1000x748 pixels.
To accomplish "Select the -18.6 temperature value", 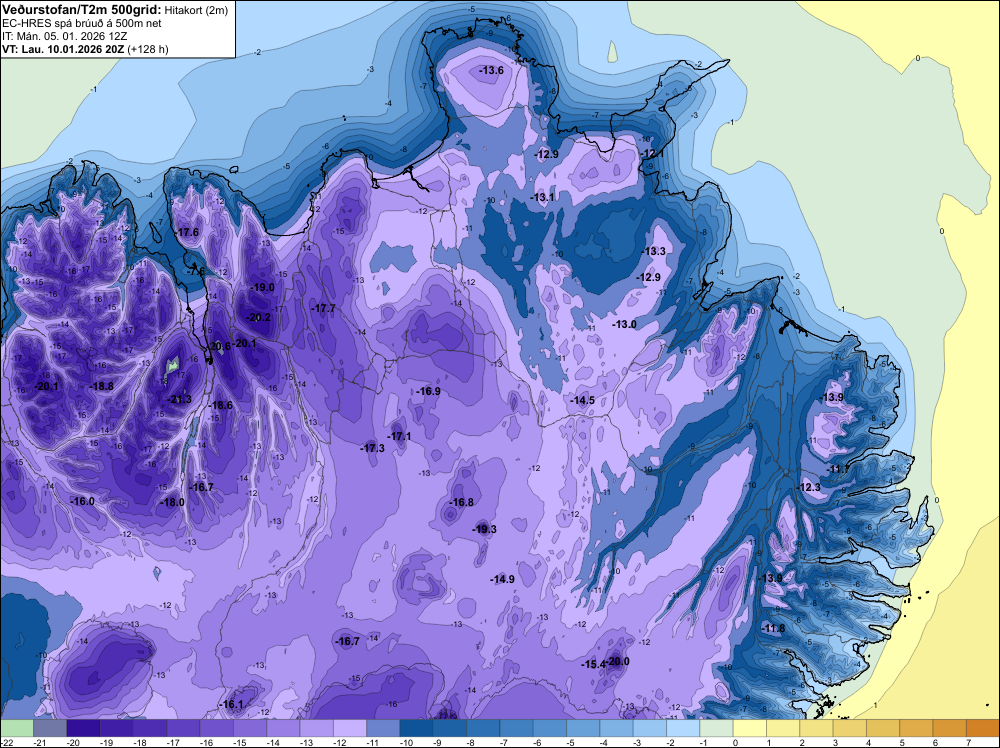I will coord(221,406).
